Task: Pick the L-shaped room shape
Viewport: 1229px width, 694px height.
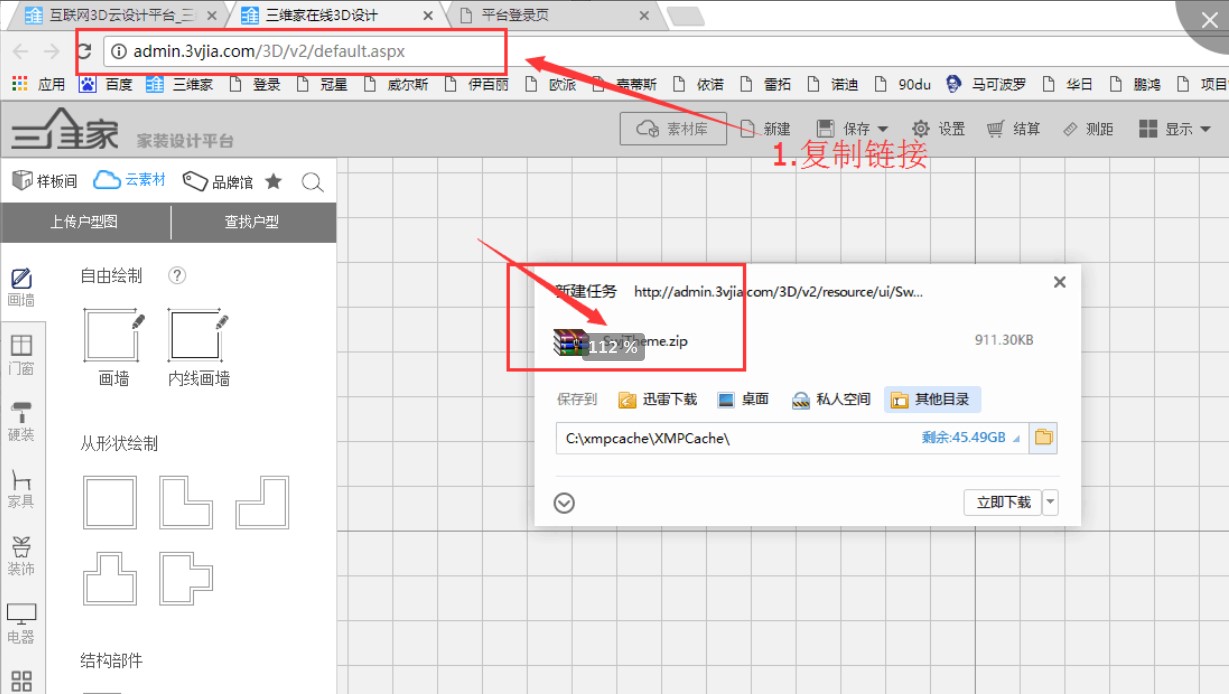Action: tap(186, 502)
